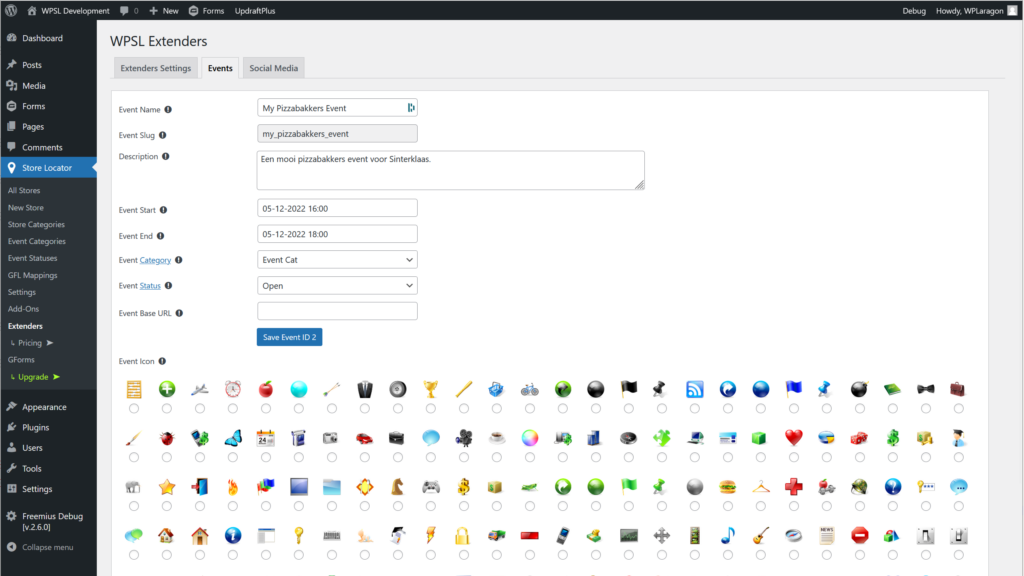1024x576 pixels.
Task: Click the red heart event icon
Action: pos(793,437)
